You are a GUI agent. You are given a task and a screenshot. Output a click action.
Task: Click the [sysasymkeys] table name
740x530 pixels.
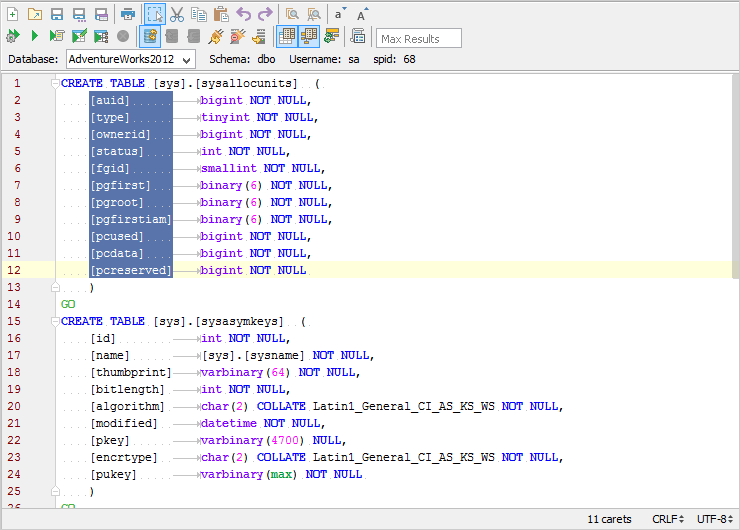click(x=239, y=321)
